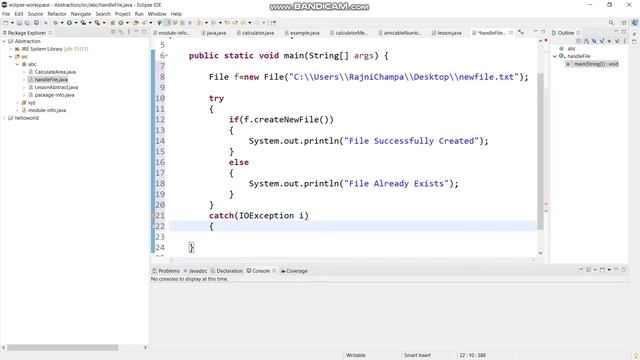This screenshot has width=640, height=360.
Task: Minimize the editor area
Action: click(x=535, y=32)
